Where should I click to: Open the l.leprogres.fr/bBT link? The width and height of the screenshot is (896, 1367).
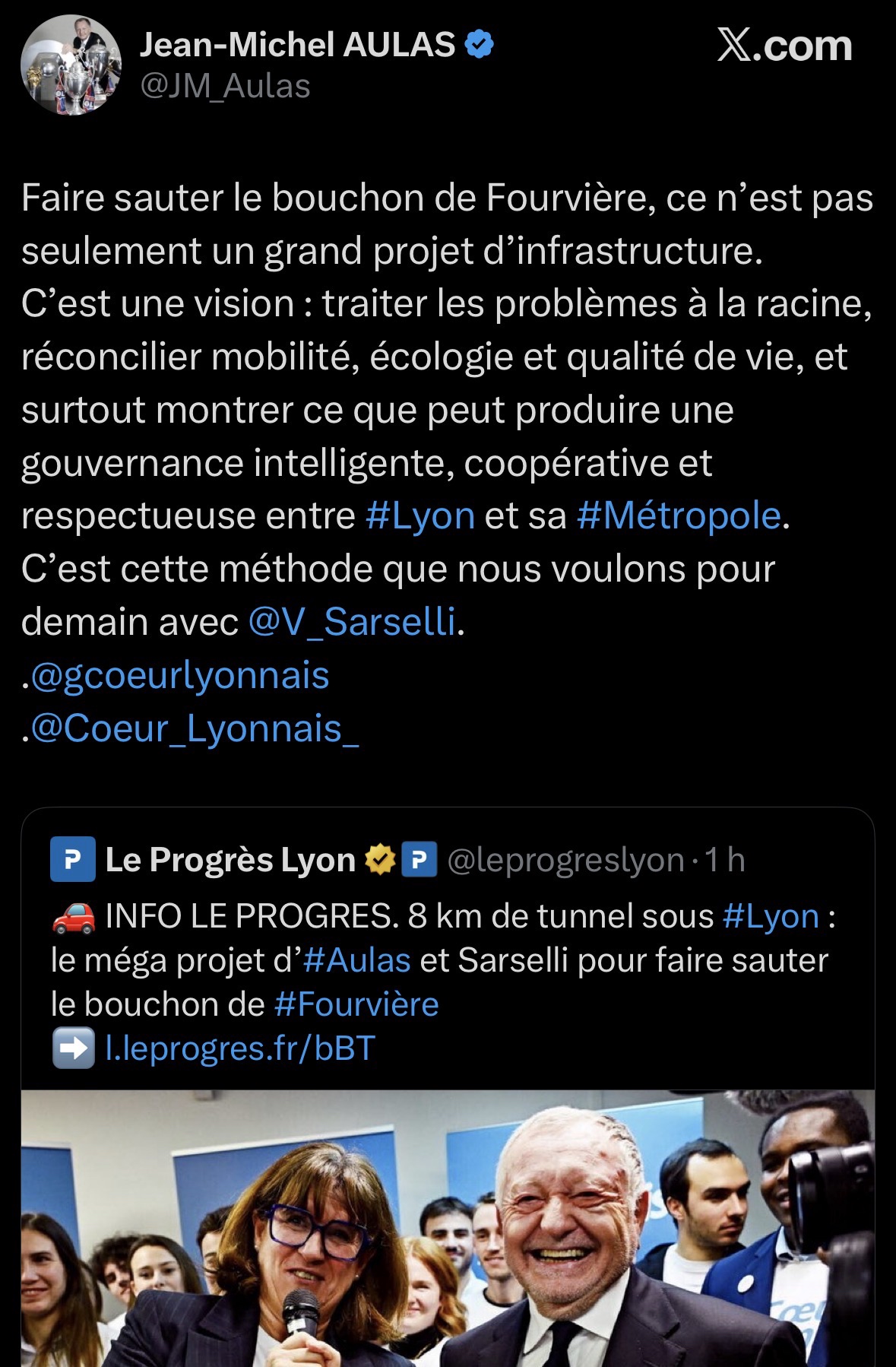[240, 1048]
